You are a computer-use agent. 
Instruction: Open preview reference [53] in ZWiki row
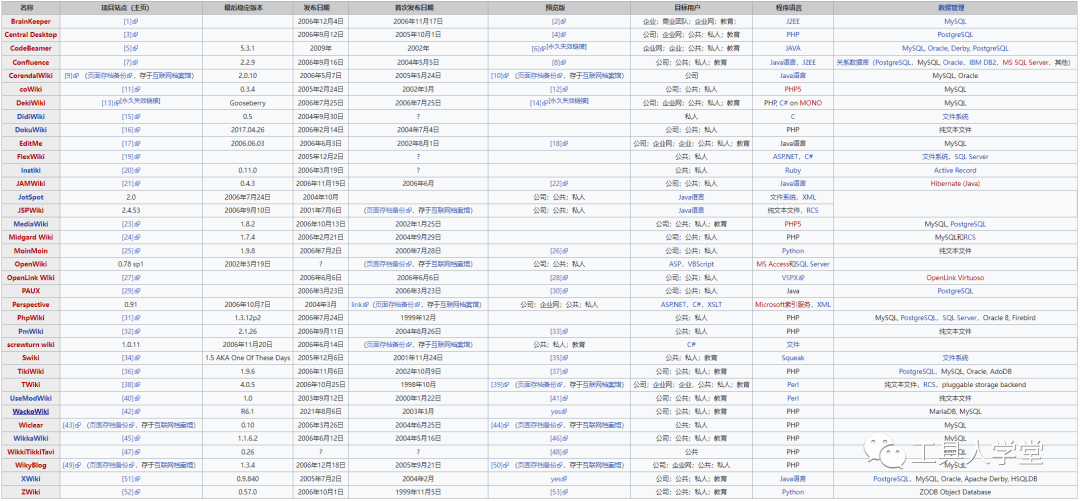559,492
